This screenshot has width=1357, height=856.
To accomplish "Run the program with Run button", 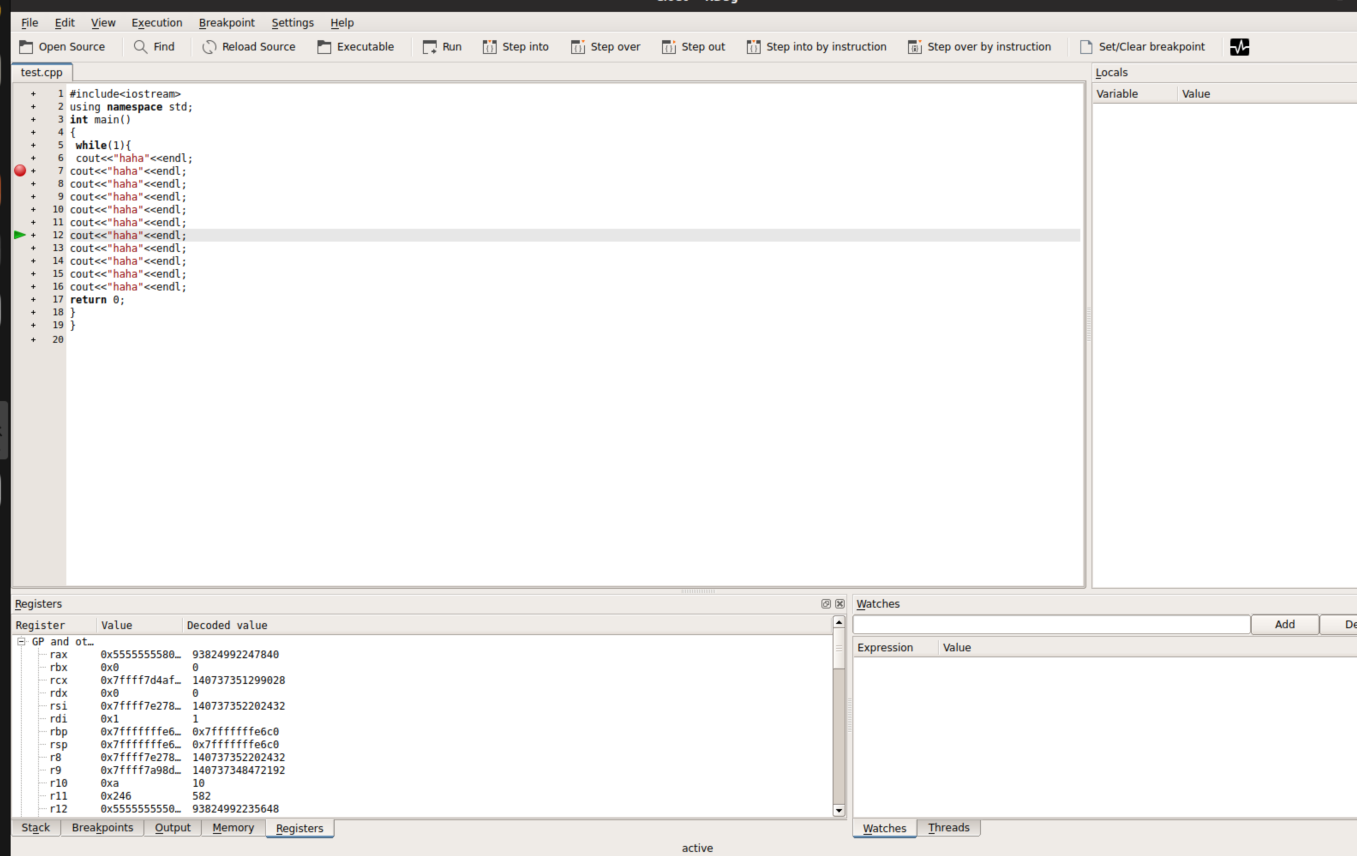I will [x=442, y=47].
